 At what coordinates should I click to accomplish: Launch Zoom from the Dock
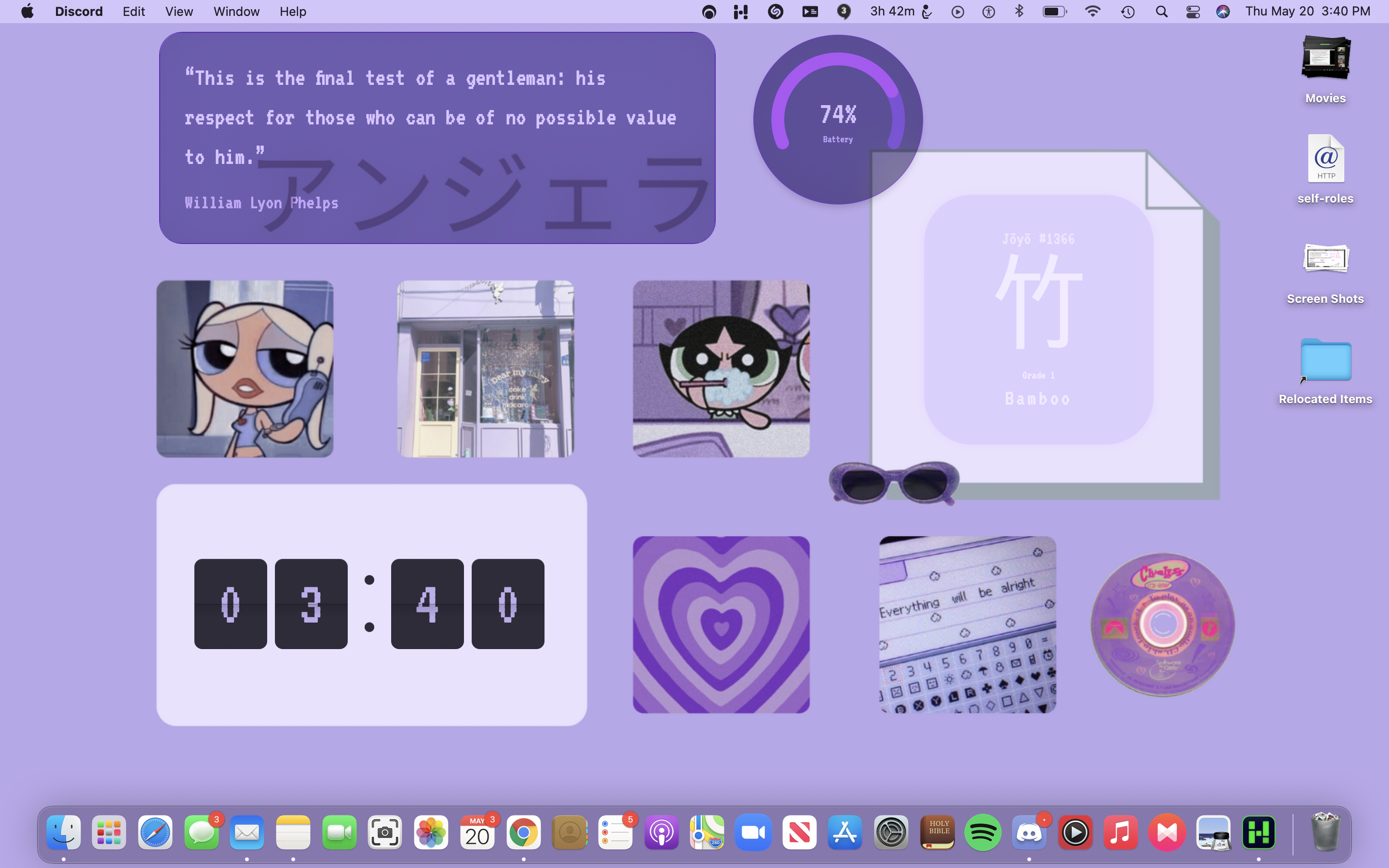754,832
